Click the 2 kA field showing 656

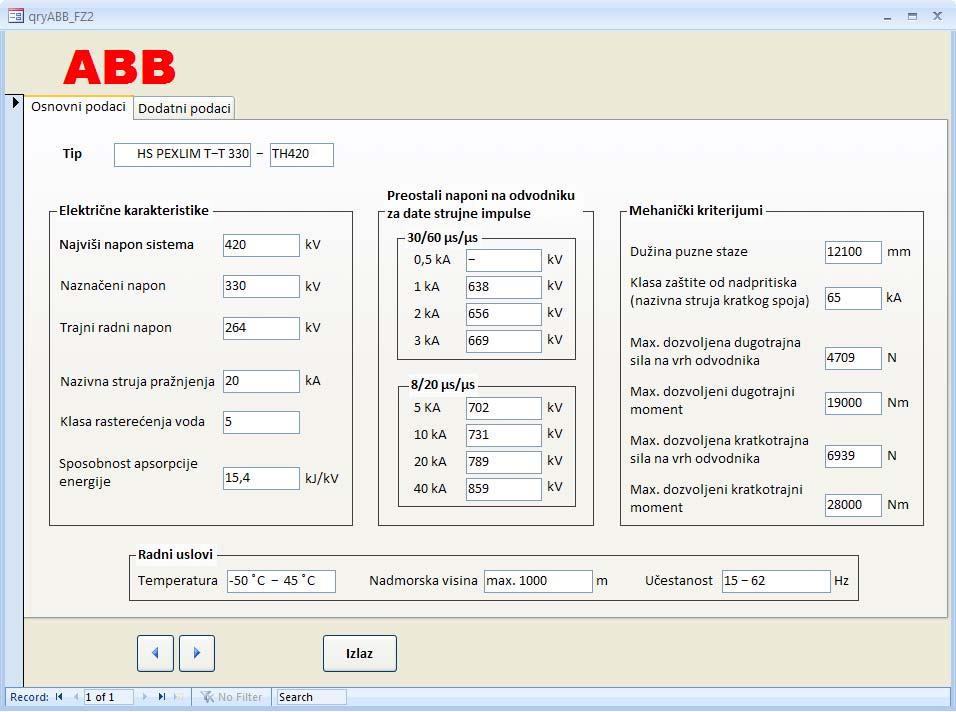pos(504,314)
